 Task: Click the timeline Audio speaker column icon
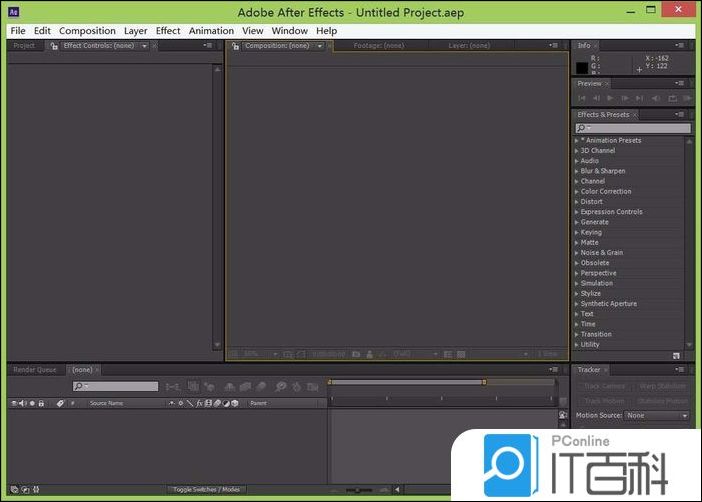[23, 403]
